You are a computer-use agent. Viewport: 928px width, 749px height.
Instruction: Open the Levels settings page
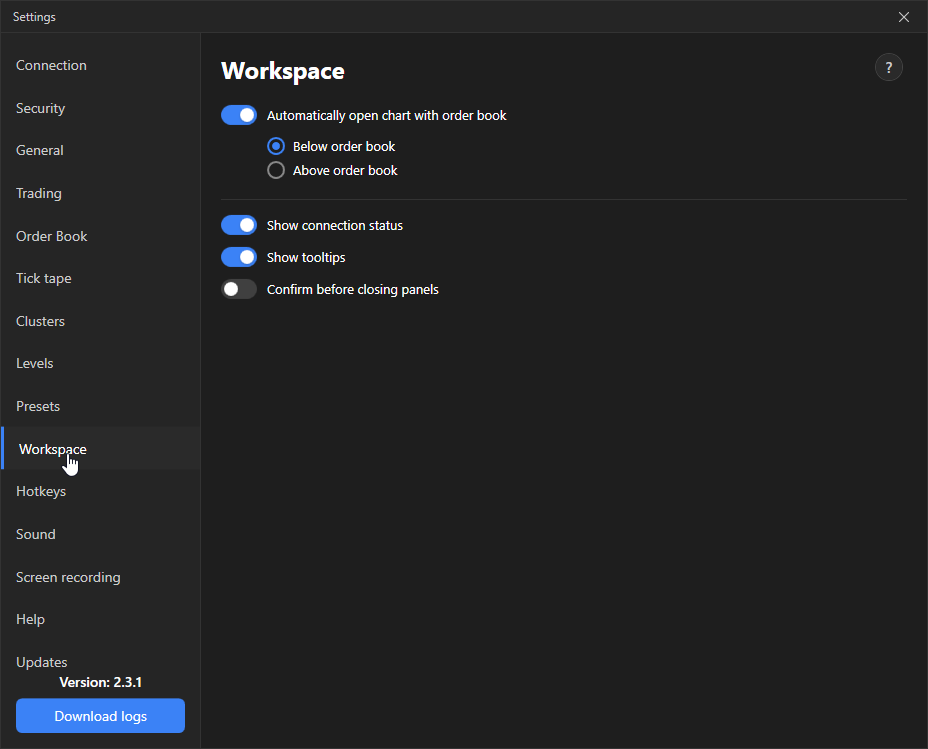point(101,363)
